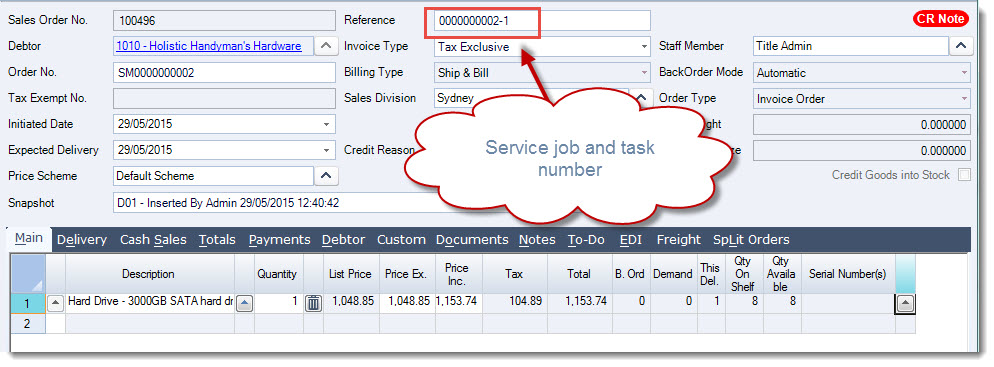Click the Tax Exempt No. field
This screenshot has width=994, height=367.
coord(224,99)
